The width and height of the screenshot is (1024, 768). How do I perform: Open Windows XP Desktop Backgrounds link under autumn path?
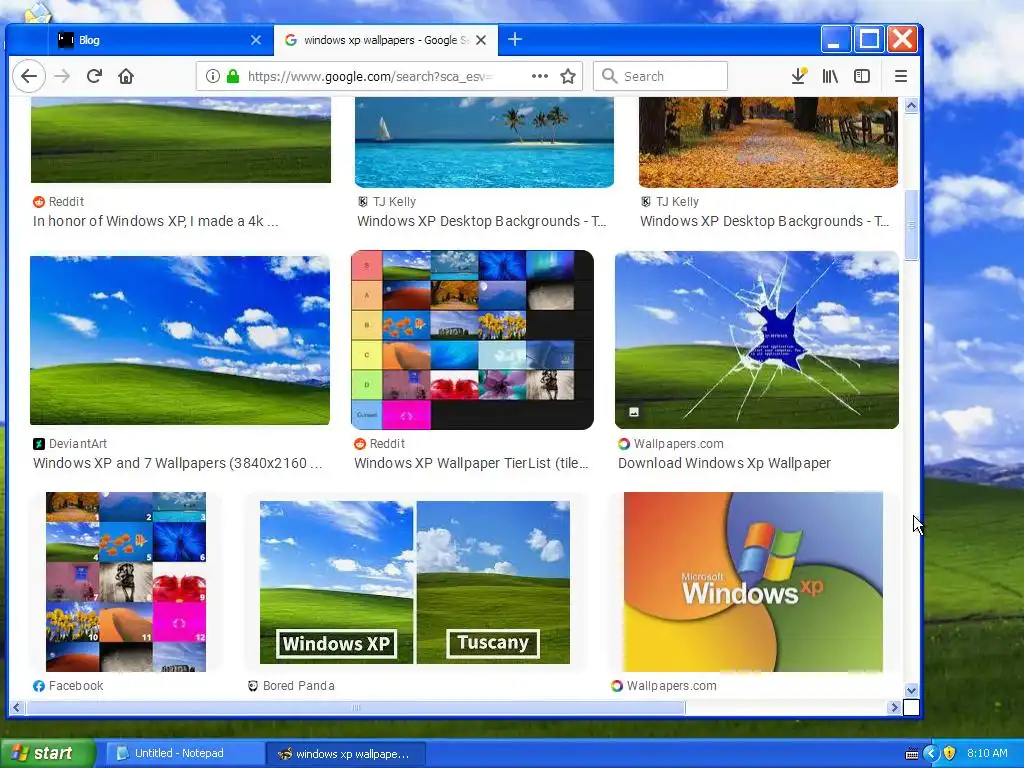click(x=765, y=221)
